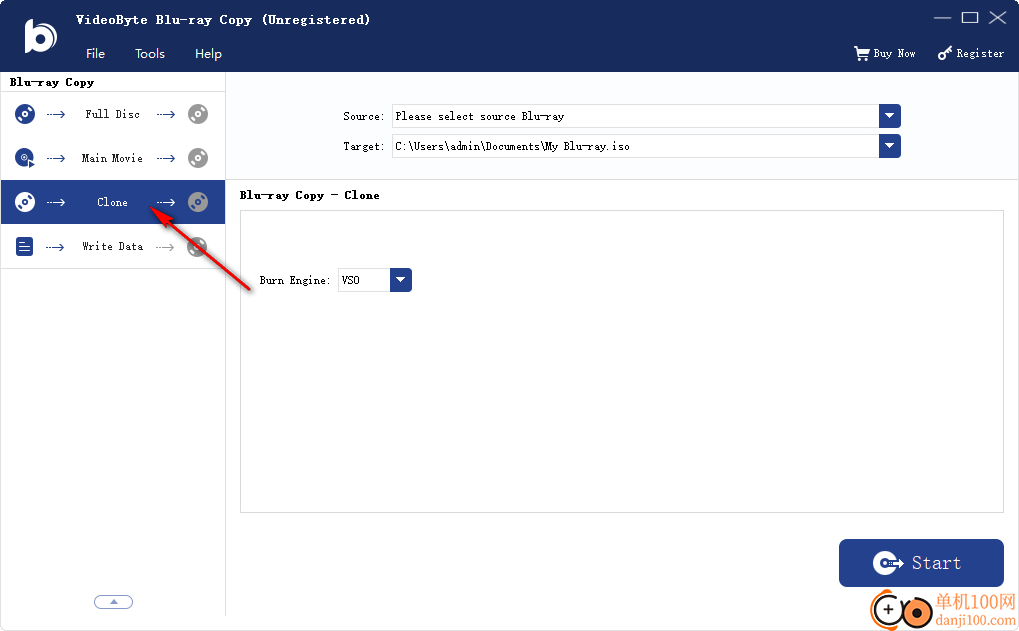Click the Clone target disc icon
This screenshot has height=631, width=1019.
click(198, 202)
